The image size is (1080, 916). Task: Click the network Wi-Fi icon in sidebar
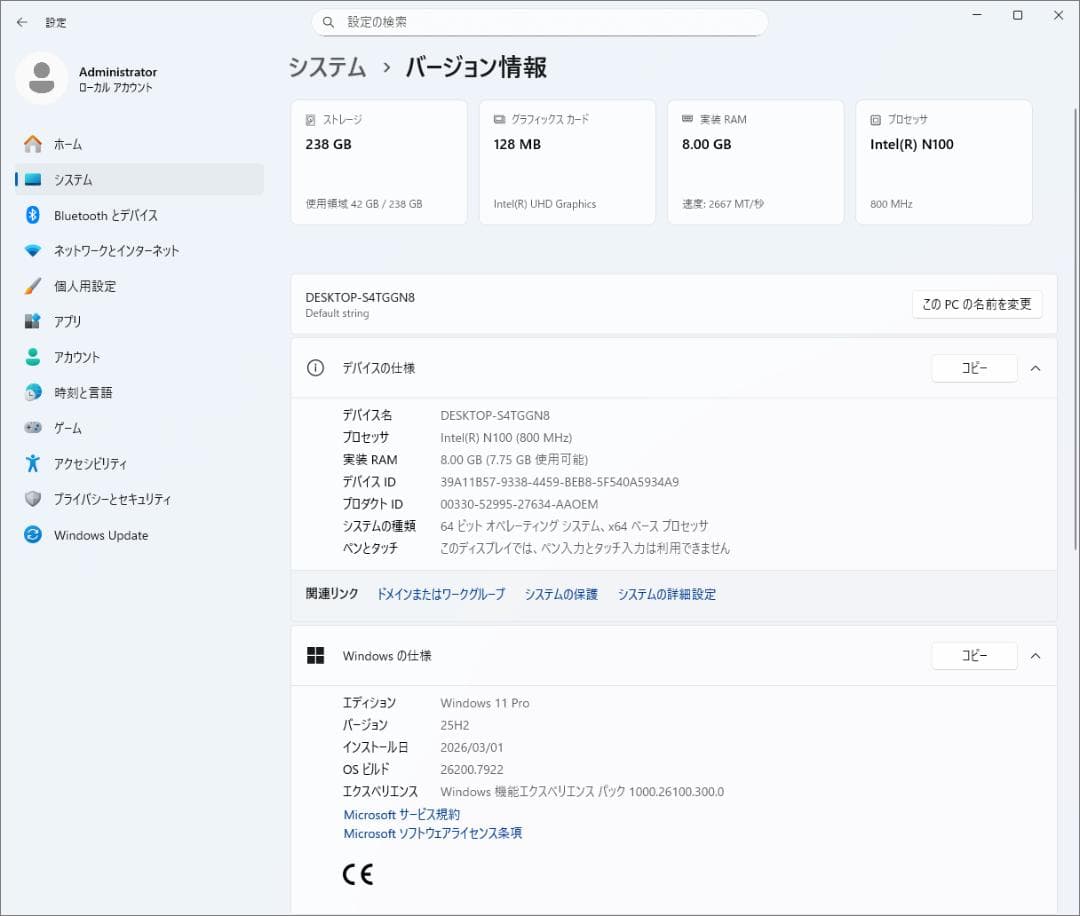coord(32,251)
